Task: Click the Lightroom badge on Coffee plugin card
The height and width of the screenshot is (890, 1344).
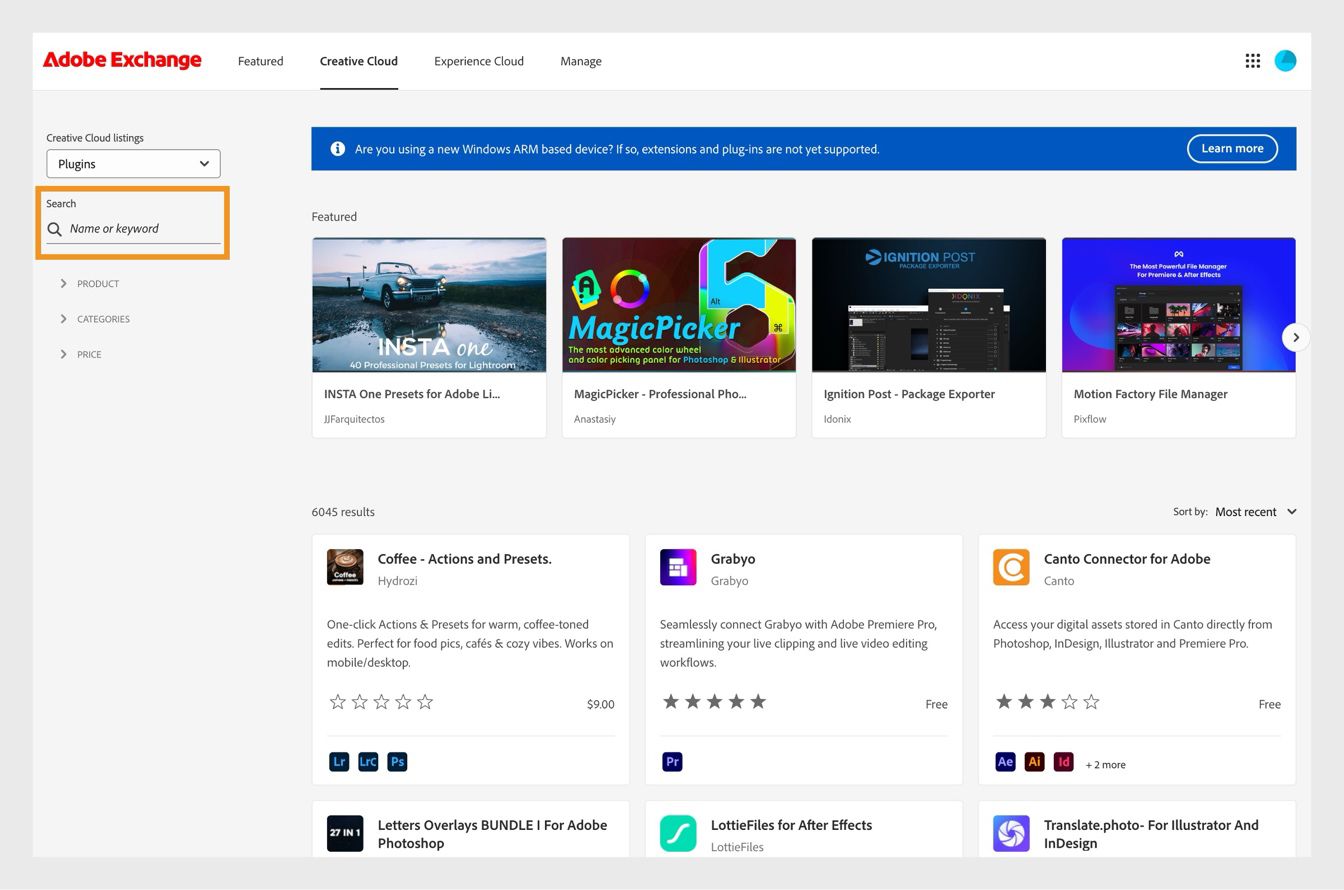Action: (x=339, y=761)
